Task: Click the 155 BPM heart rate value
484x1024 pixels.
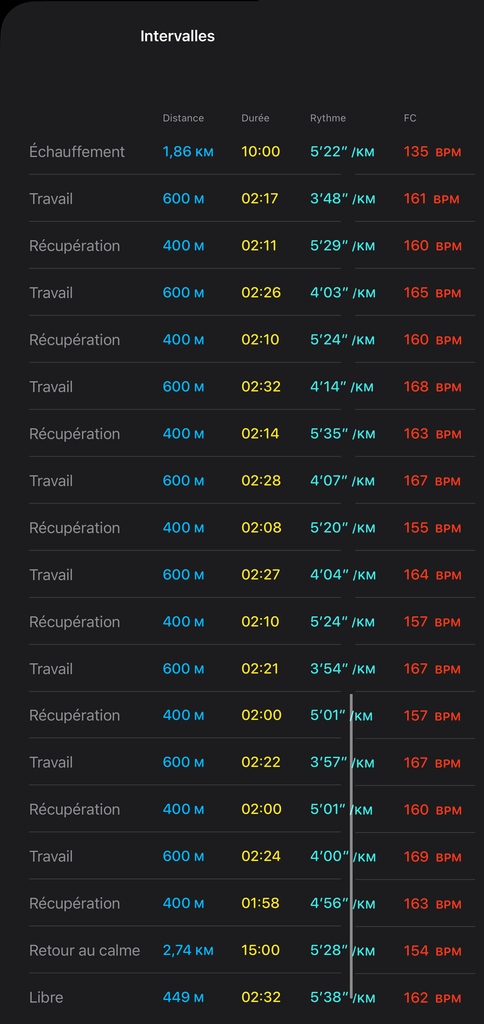Action: (432, 528)
